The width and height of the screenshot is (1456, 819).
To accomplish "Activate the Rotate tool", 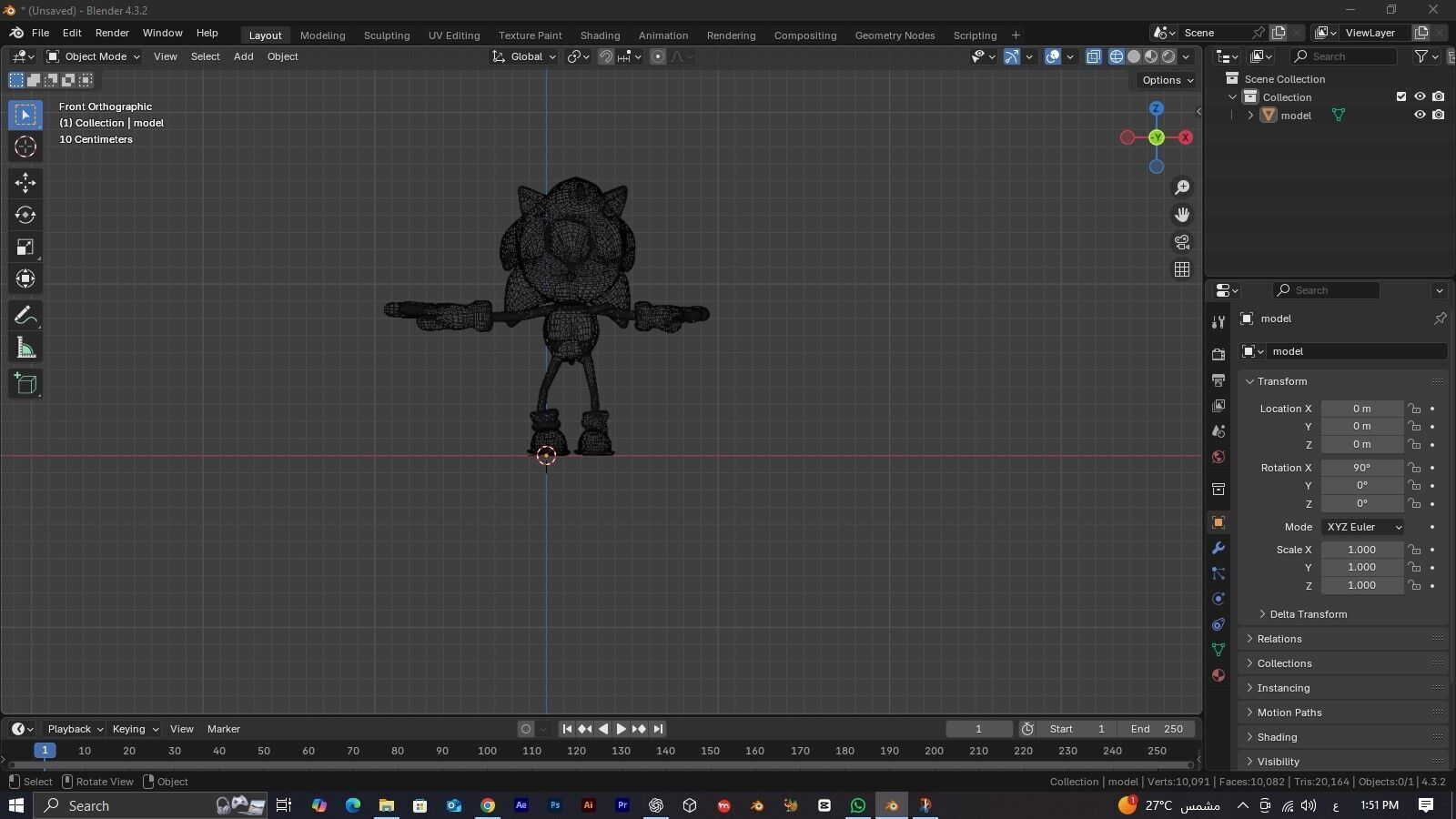I will (x=25, y=215).
